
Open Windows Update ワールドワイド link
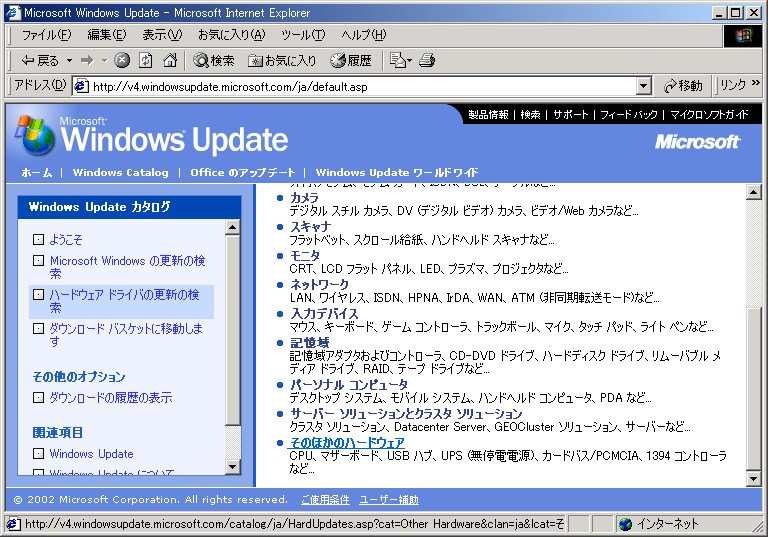pos(397,172)
